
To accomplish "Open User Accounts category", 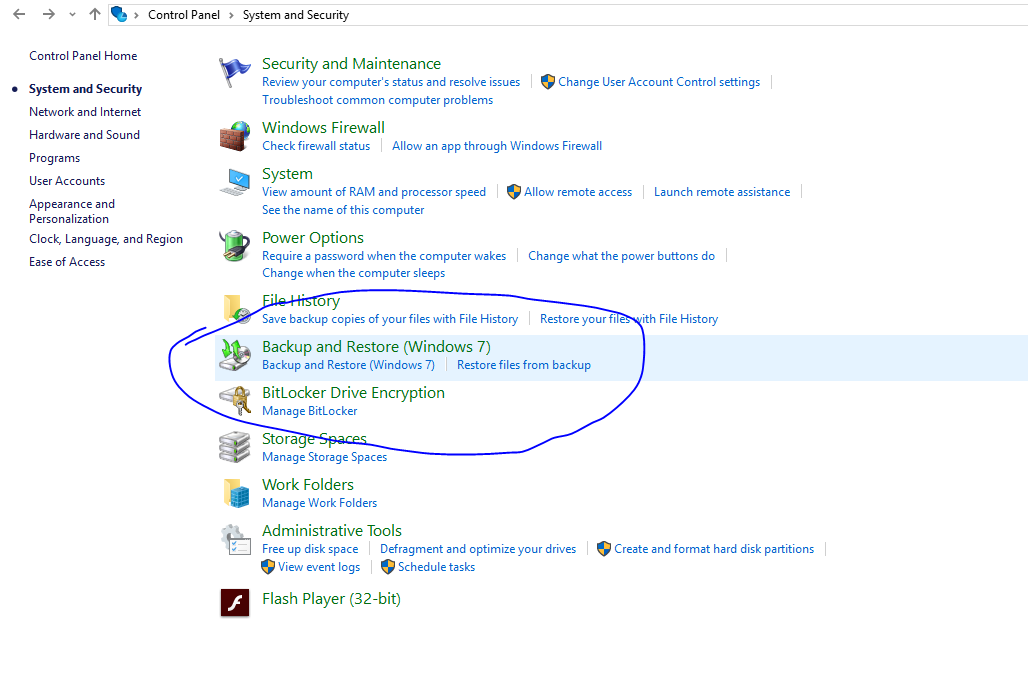I will (x=67, y=180).
